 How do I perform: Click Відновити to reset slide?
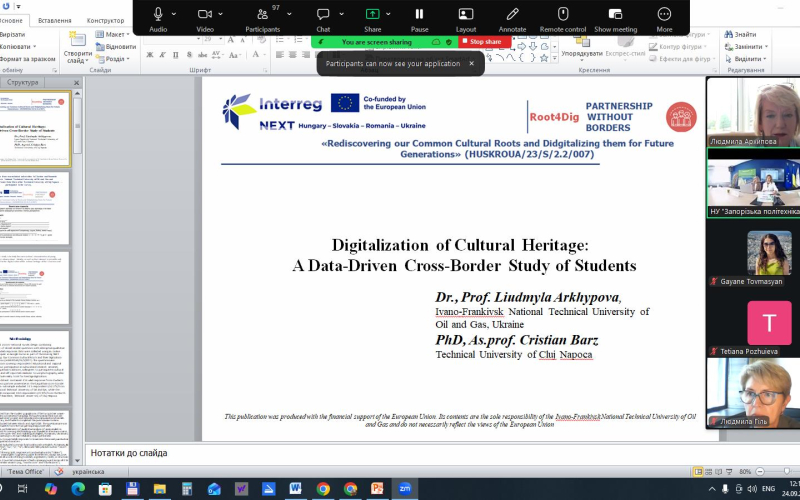pyautogui.click(x=116, y=46)
